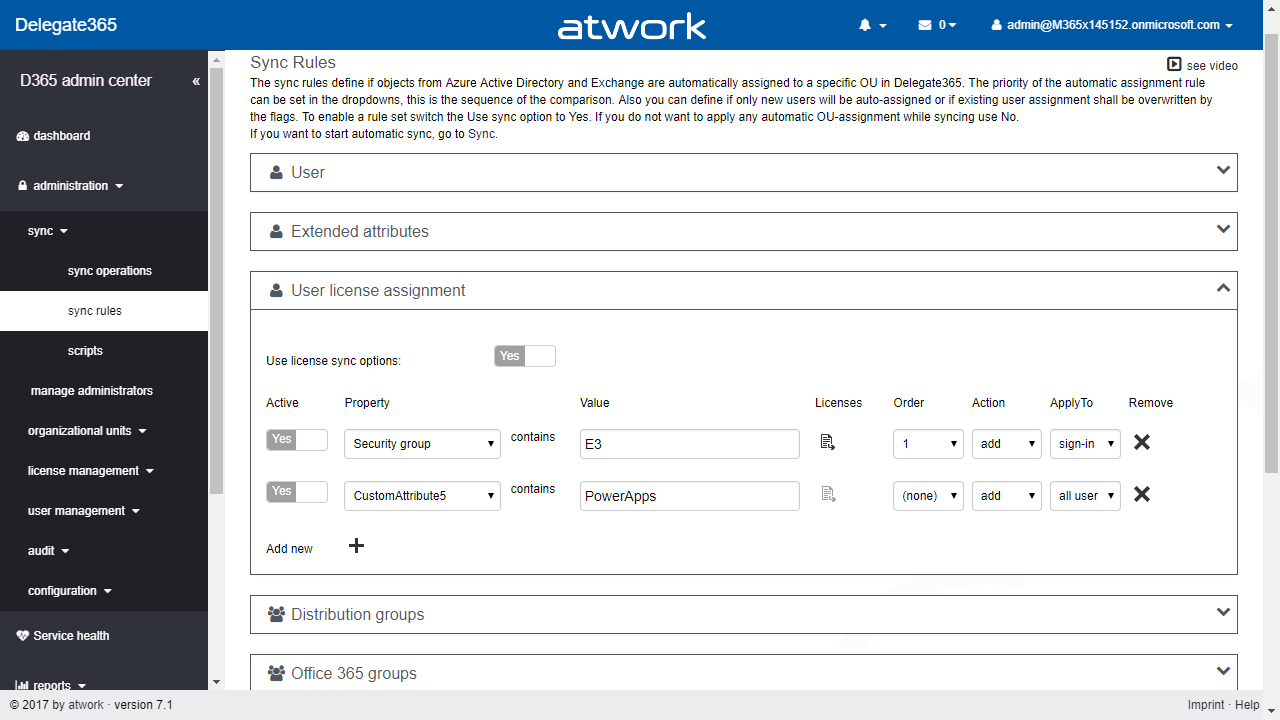
Task: Click the sidebar vertical scrollbar
Action: click(x=216, y=280)
